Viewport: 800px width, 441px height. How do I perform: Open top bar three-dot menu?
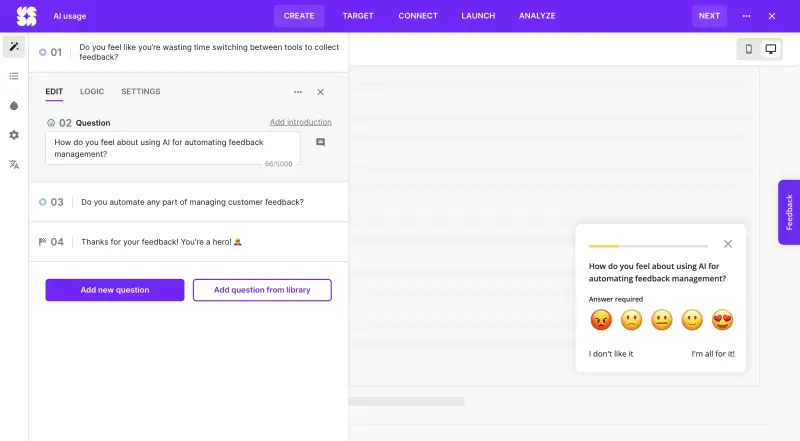point(746,16)
